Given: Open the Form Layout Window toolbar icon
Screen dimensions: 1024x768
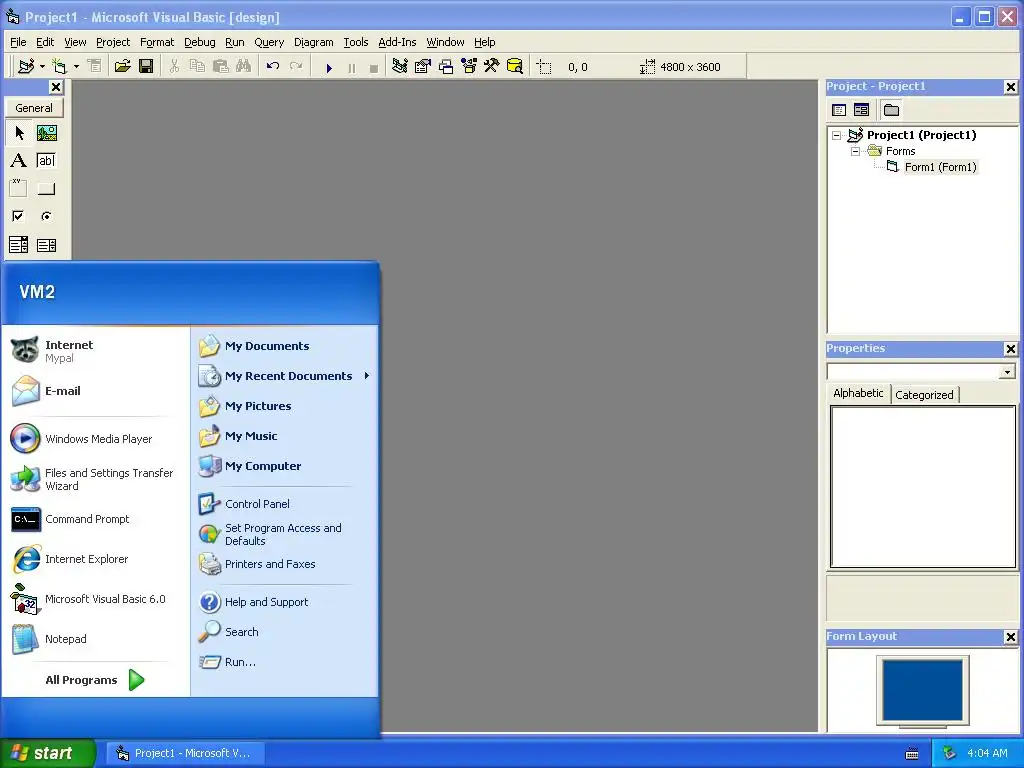Looking at the screenshot, I should (x=446, y=66).
